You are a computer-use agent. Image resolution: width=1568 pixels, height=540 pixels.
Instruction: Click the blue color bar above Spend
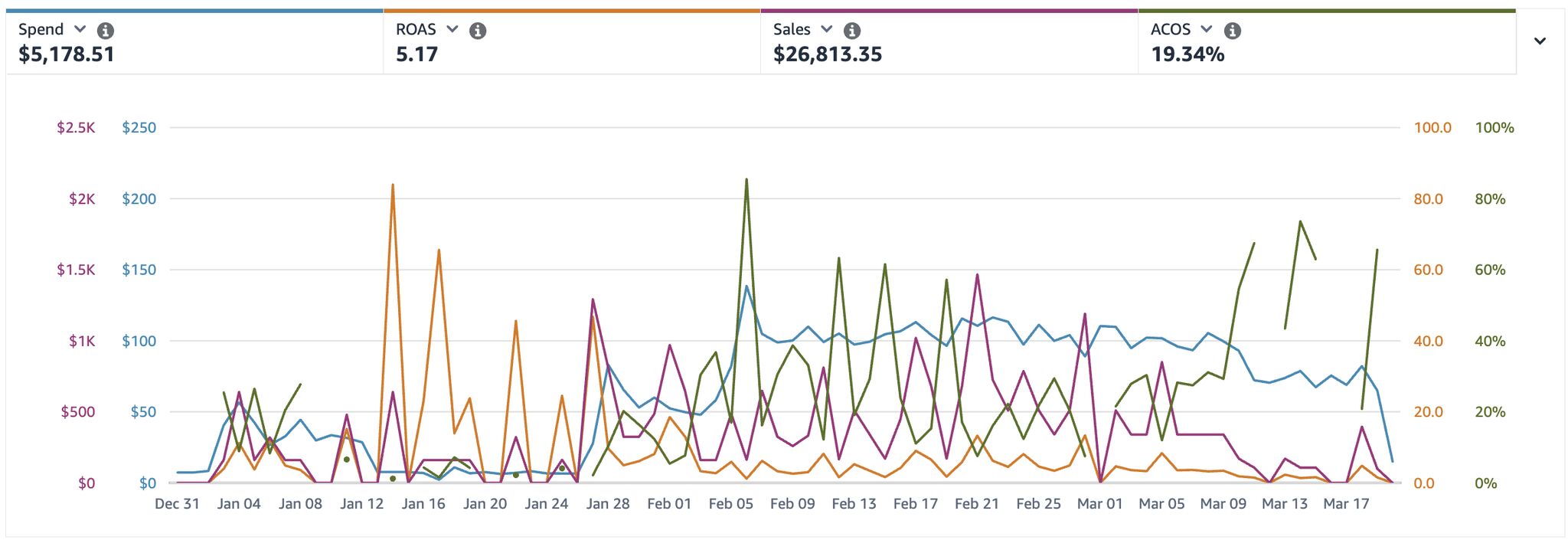point(194,11)
